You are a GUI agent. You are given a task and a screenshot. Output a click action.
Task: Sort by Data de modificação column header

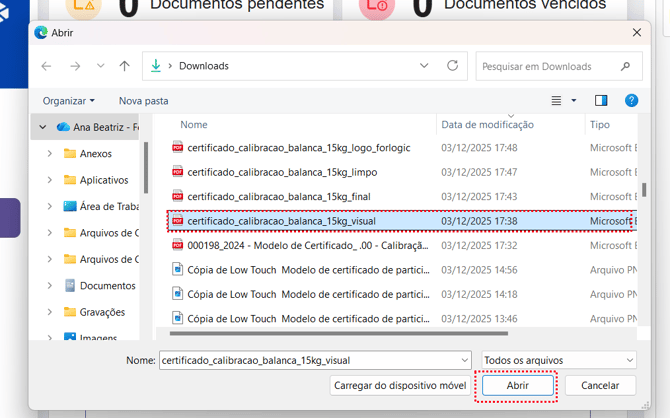pyautogui.click(x=488, y=125)
